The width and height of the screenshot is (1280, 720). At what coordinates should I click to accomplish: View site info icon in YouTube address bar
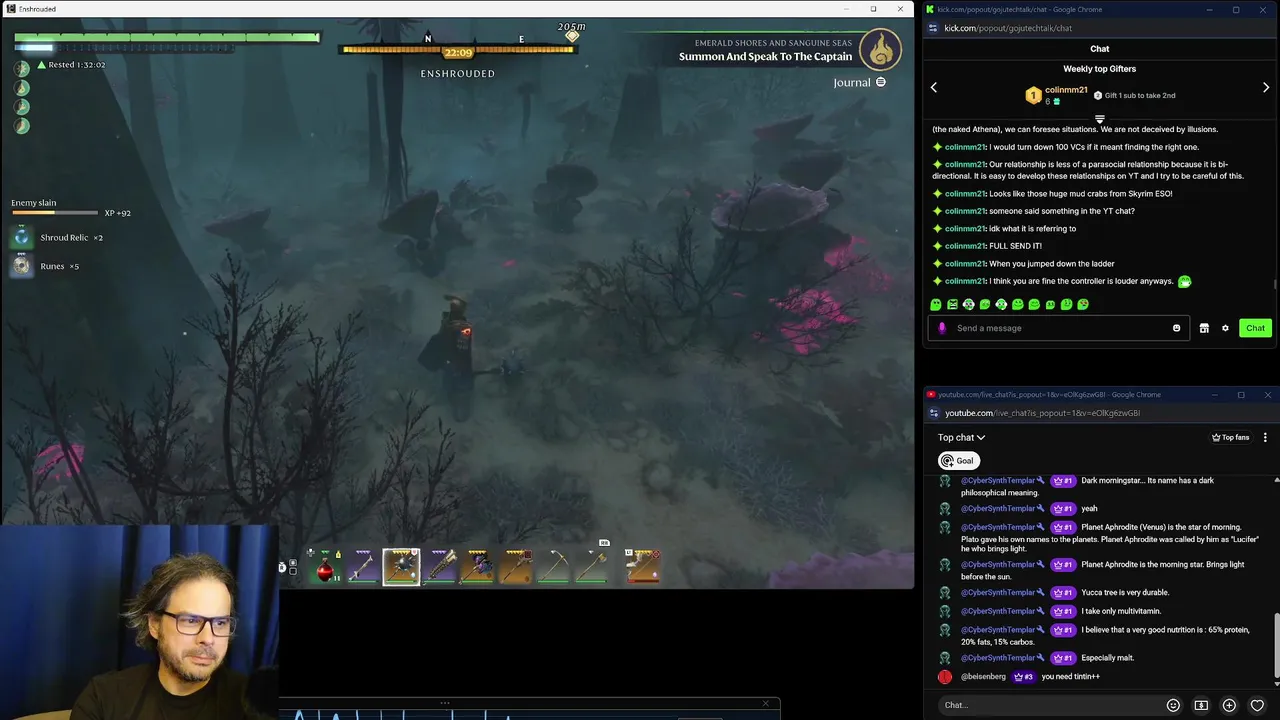(934, 413)
